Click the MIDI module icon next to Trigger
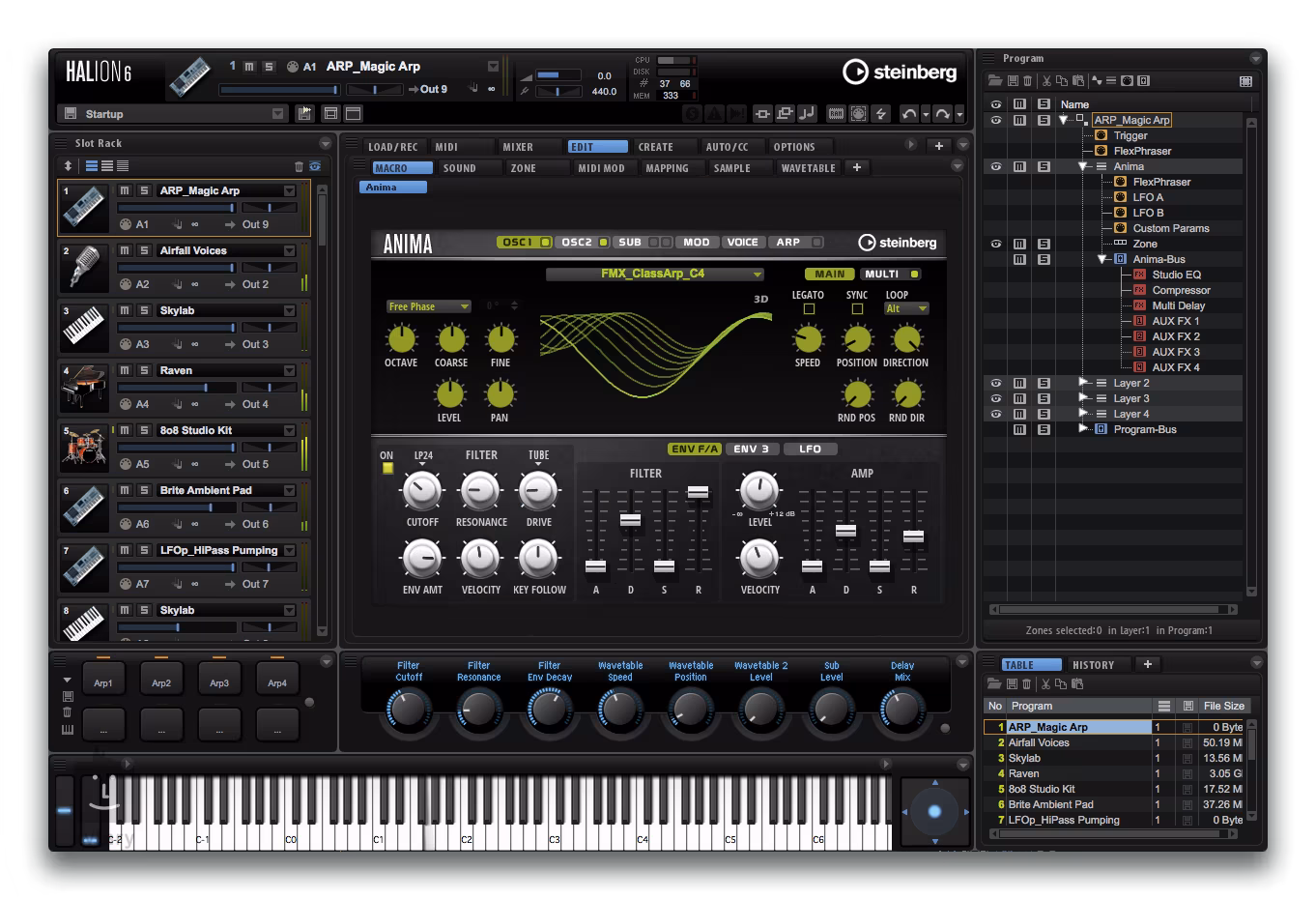 click(1101, 135)
